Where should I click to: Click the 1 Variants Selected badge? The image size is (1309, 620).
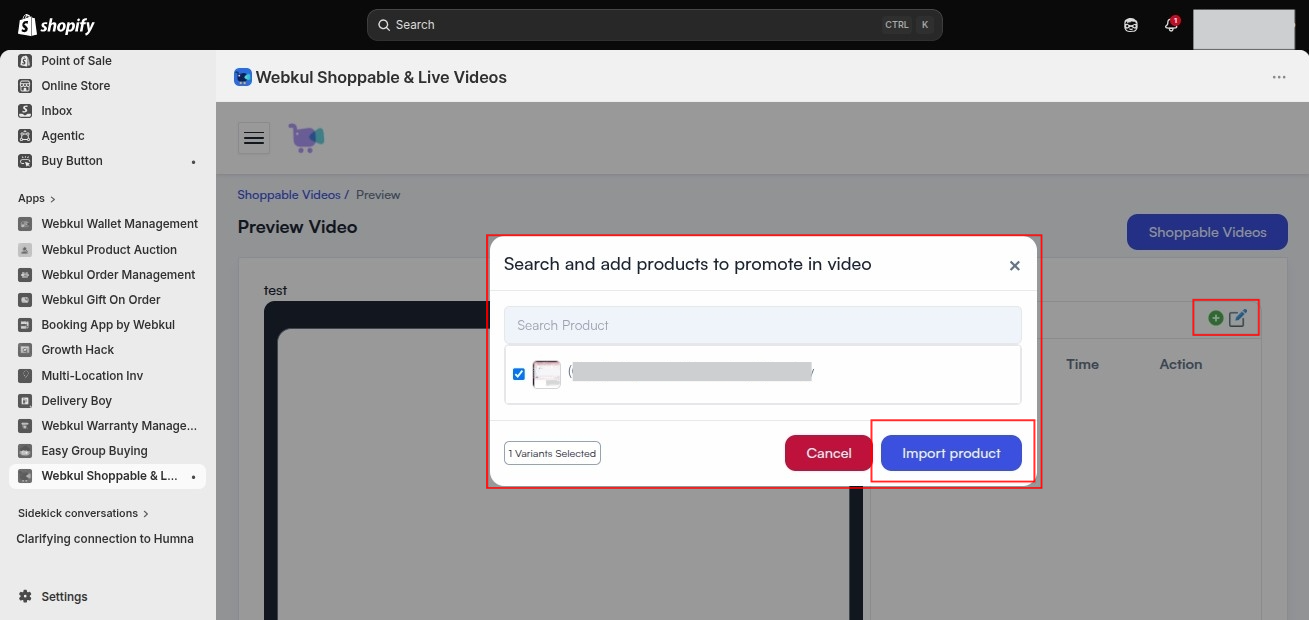pyautogui.click(x=552, y=453)
